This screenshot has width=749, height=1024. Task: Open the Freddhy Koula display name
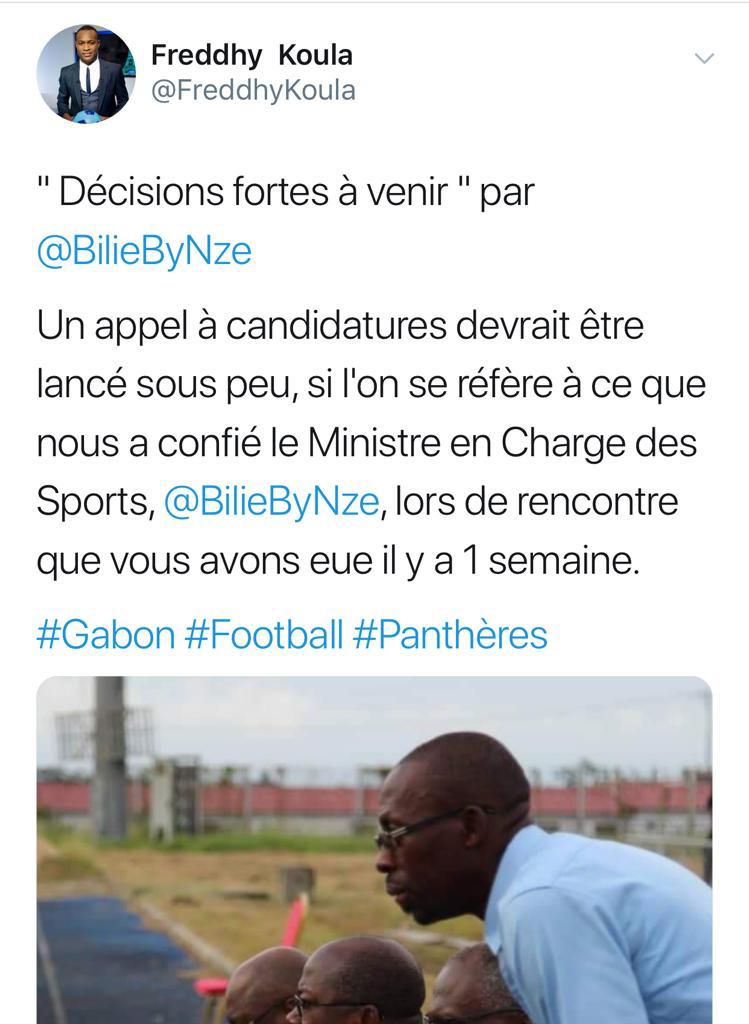[x=251, y=56]
